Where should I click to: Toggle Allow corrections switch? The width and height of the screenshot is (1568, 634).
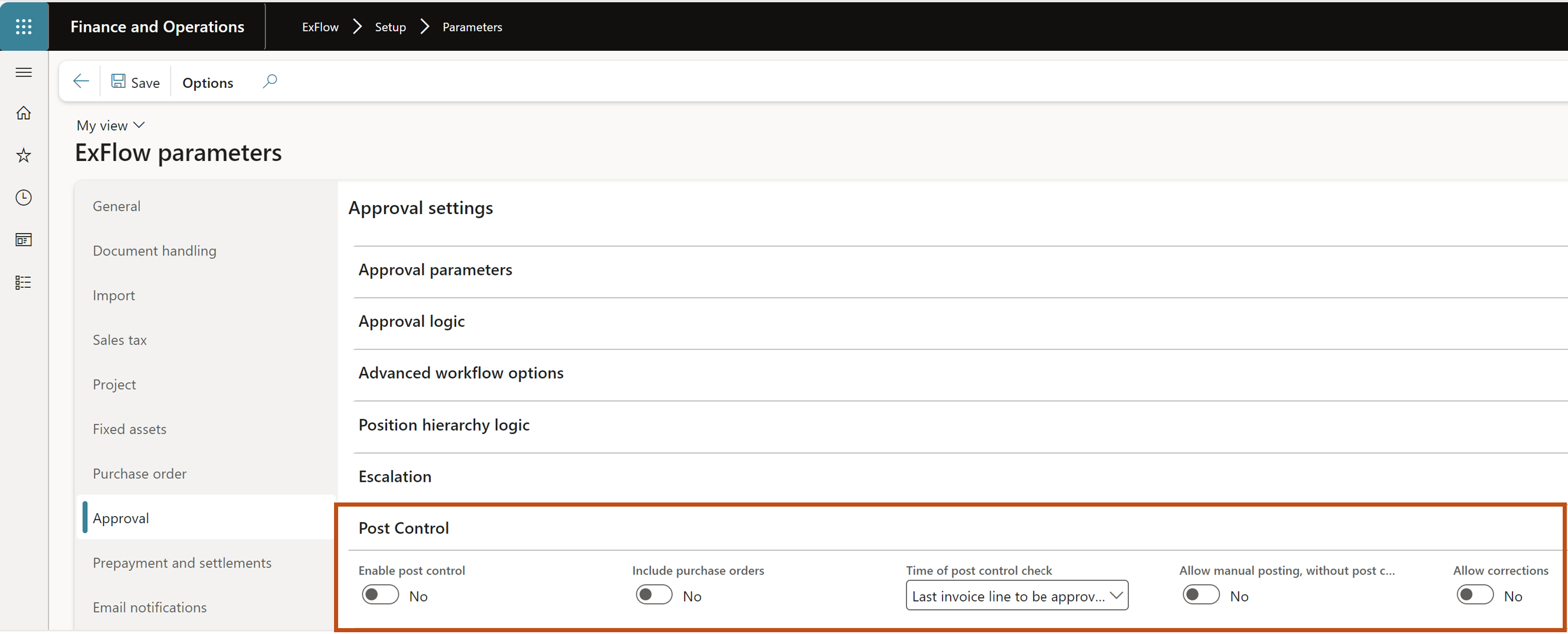[x=1475, y=595]
